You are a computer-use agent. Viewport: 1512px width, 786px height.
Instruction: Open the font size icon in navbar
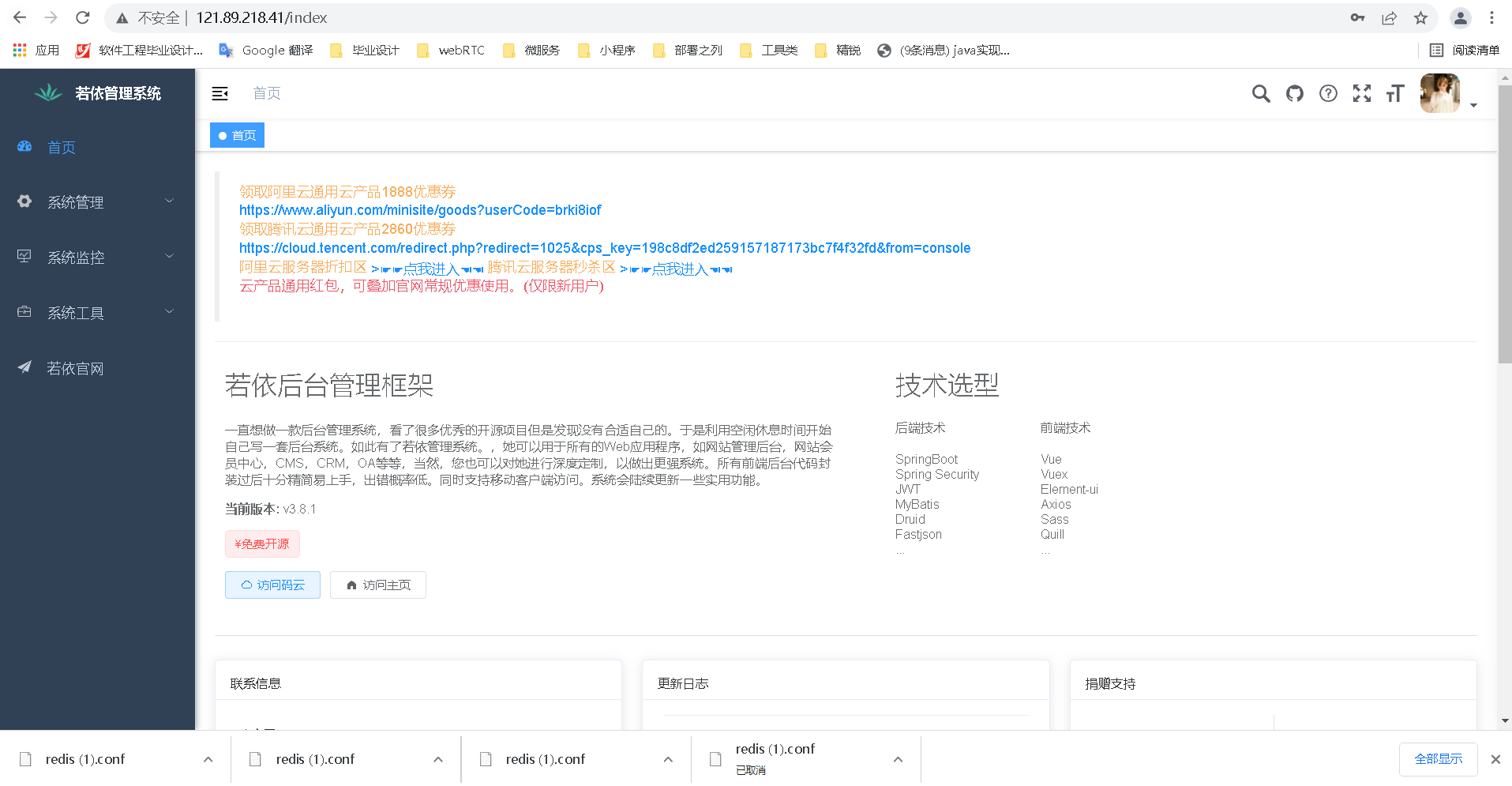pos(1395,93)
